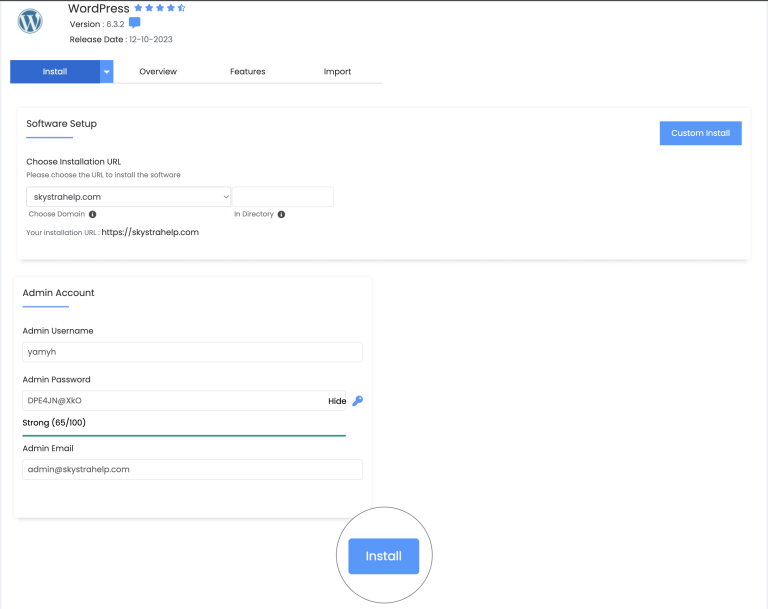Open the reviews speech bubble icon
Screen dimensions: 768x609
pyautogui.click(x=135, y=23)
